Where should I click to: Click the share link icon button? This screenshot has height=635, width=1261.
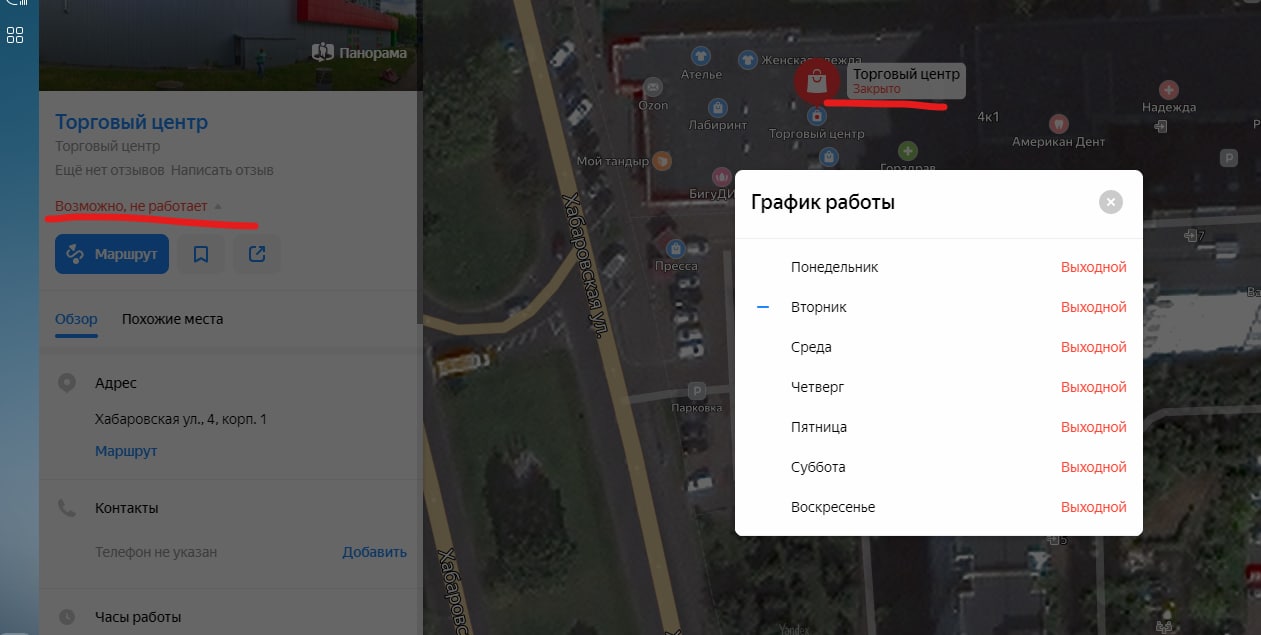coord(257,254)
